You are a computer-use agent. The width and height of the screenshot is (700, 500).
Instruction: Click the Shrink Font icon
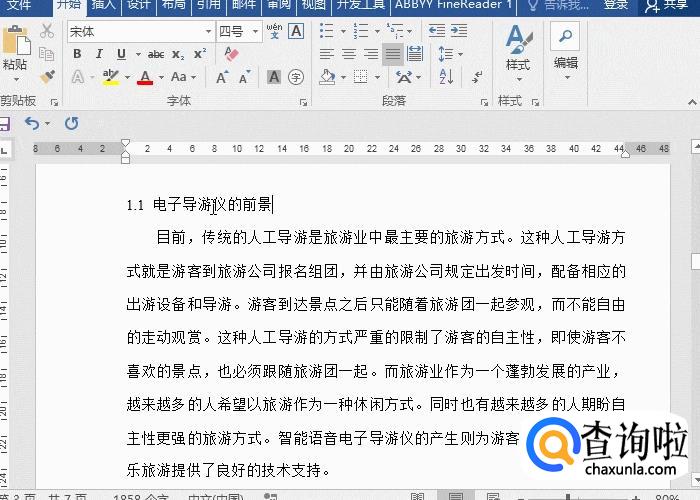(245, 77)
